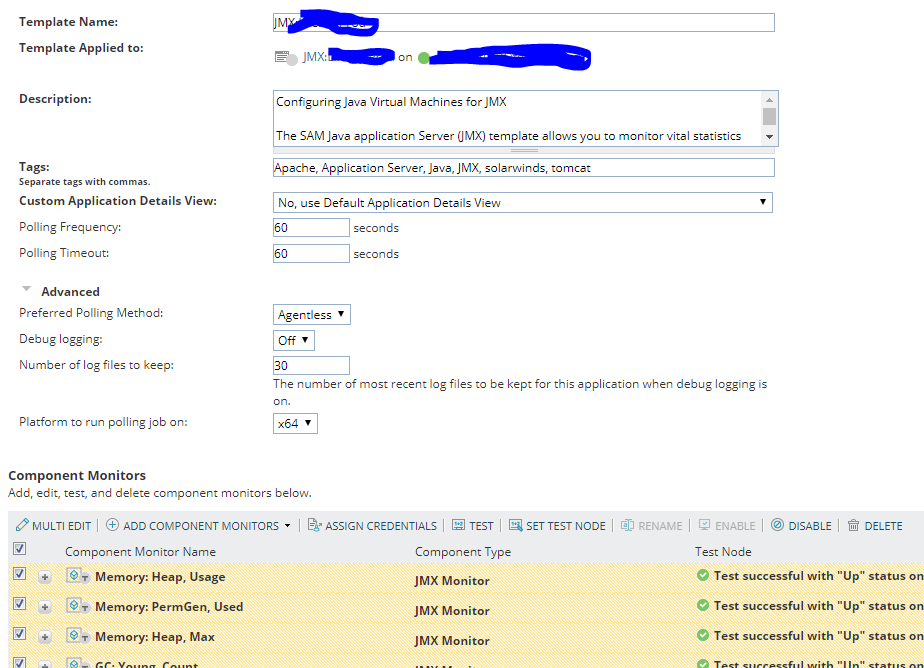Uncheck the Memory: Heap, Usage checkbox
The width and height of the screenshot is (924, 668).
19,574
